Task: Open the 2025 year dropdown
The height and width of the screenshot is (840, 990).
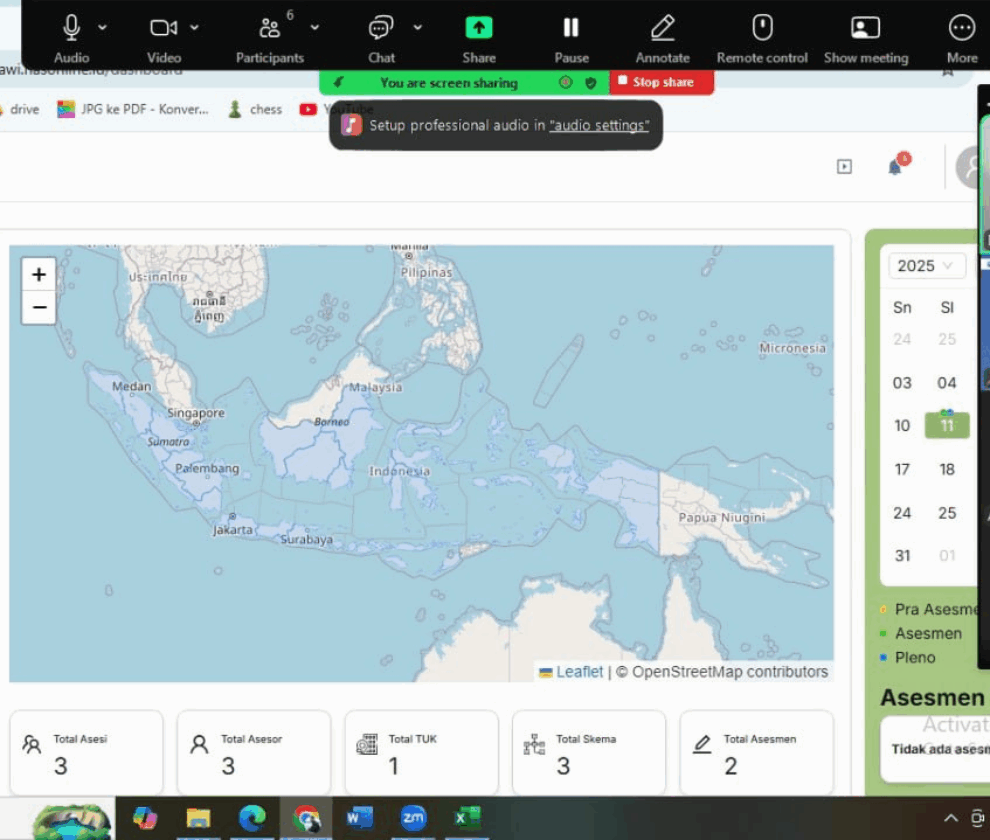Action: (927, 265)
